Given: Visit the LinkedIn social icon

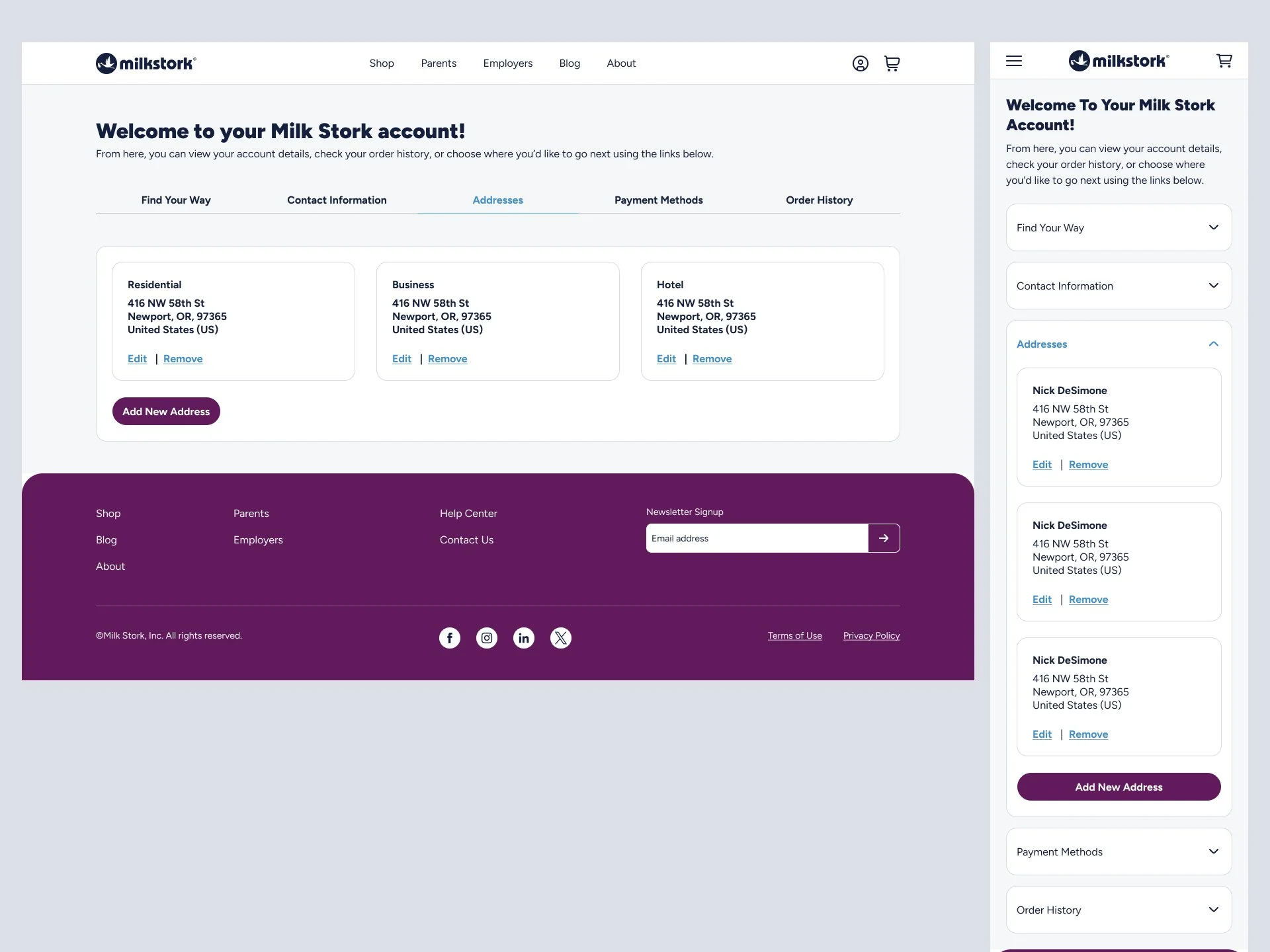Looking at the screenshot, I should (x=523, y=637).
